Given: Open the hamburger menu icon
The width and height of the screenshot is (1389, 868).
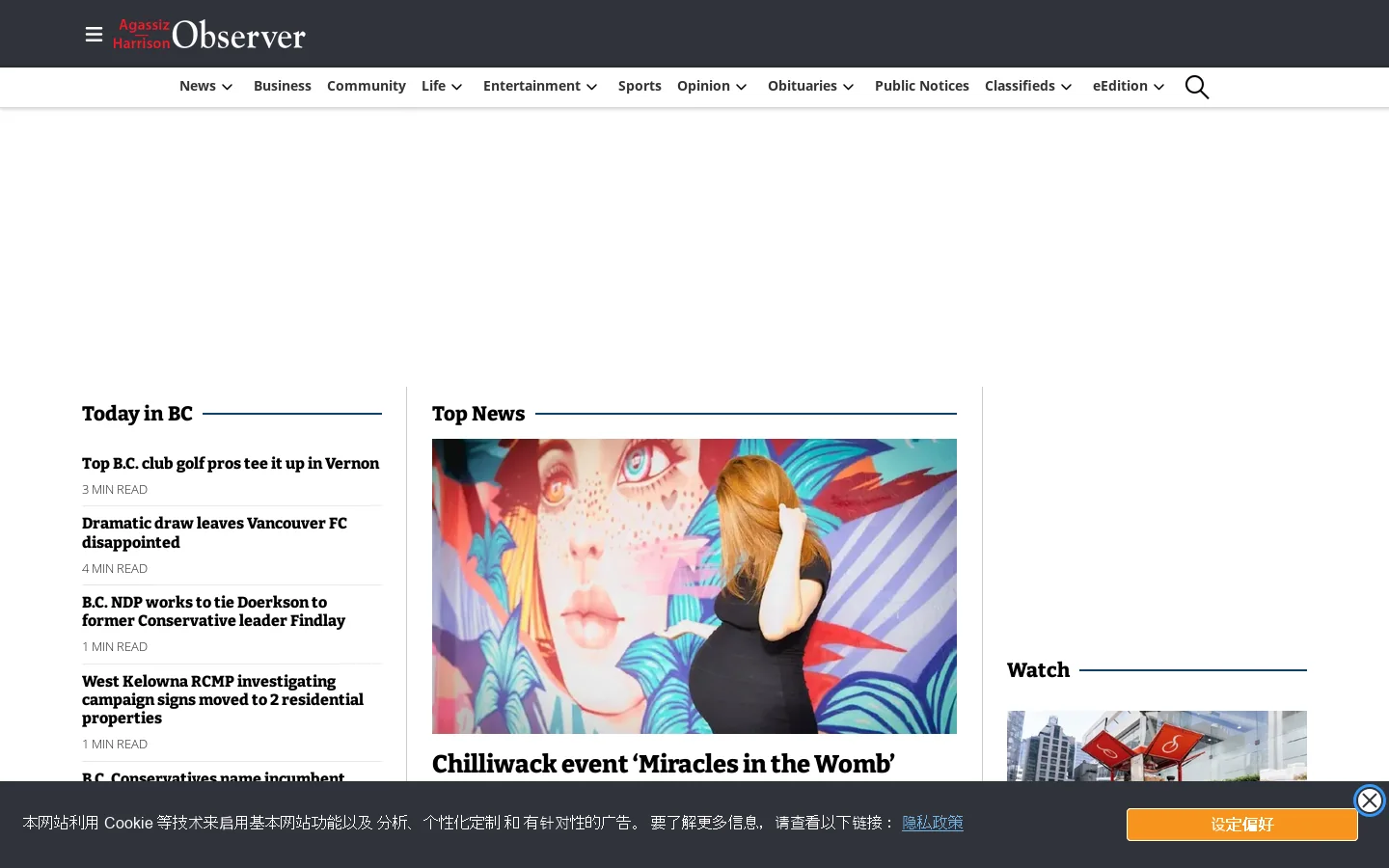Looking at the screenshot, I should (94, 35).
